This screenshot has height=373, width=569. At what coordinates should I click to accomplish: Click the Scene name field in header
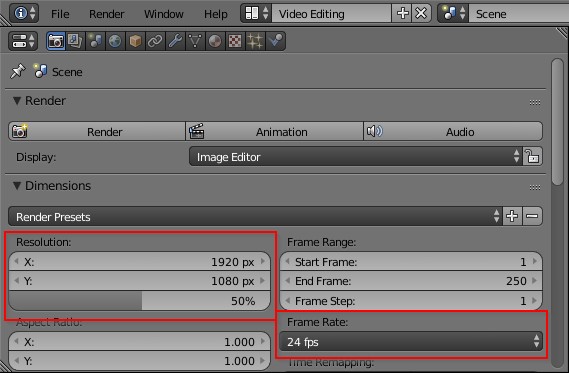[x=519, y=13]
